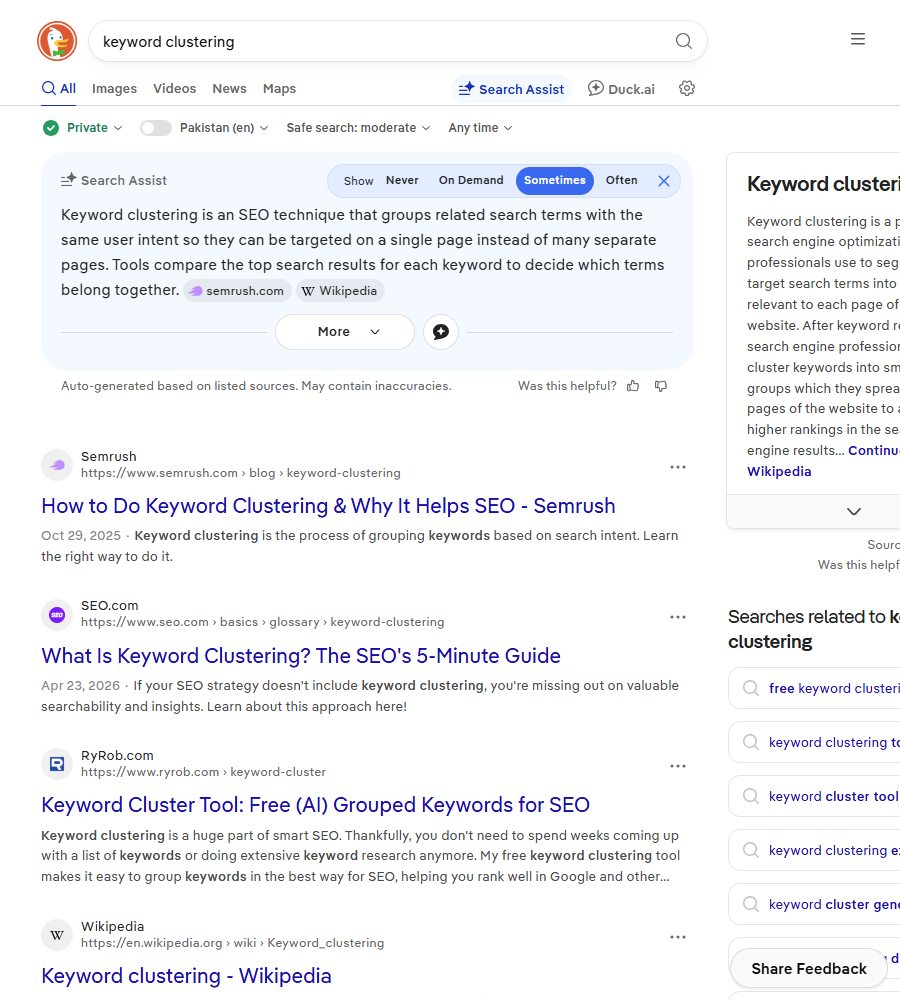
Task: Open the Duck.ai chat bubble button beside More
Action: (x=441, y=332)
